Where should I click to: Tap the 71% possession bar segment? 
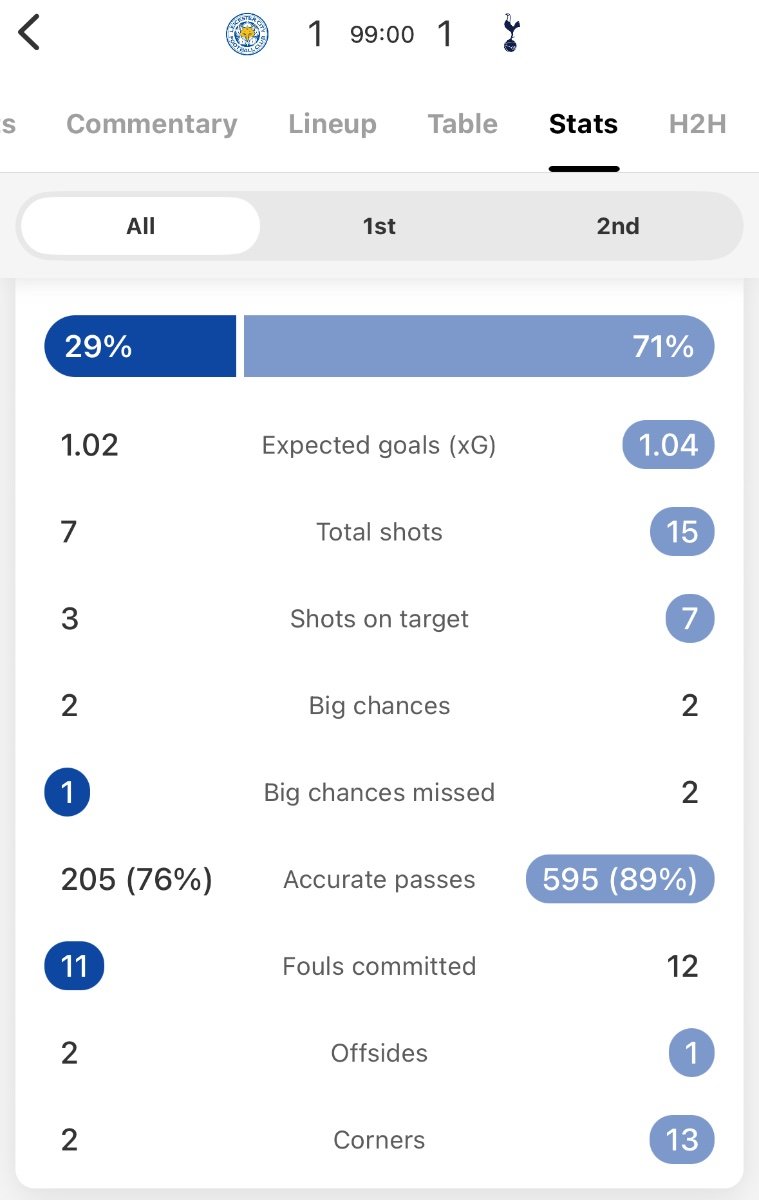[479, 346]
